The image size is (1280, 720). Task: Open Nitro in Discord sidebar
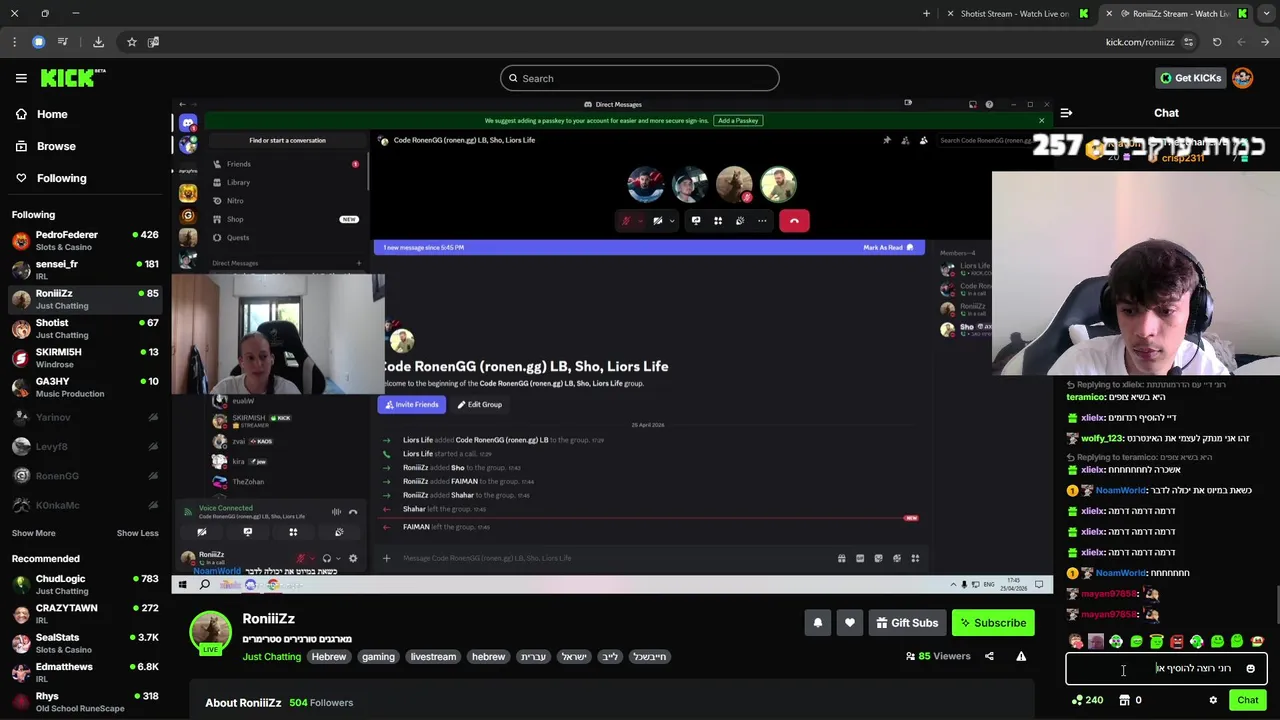235,201
